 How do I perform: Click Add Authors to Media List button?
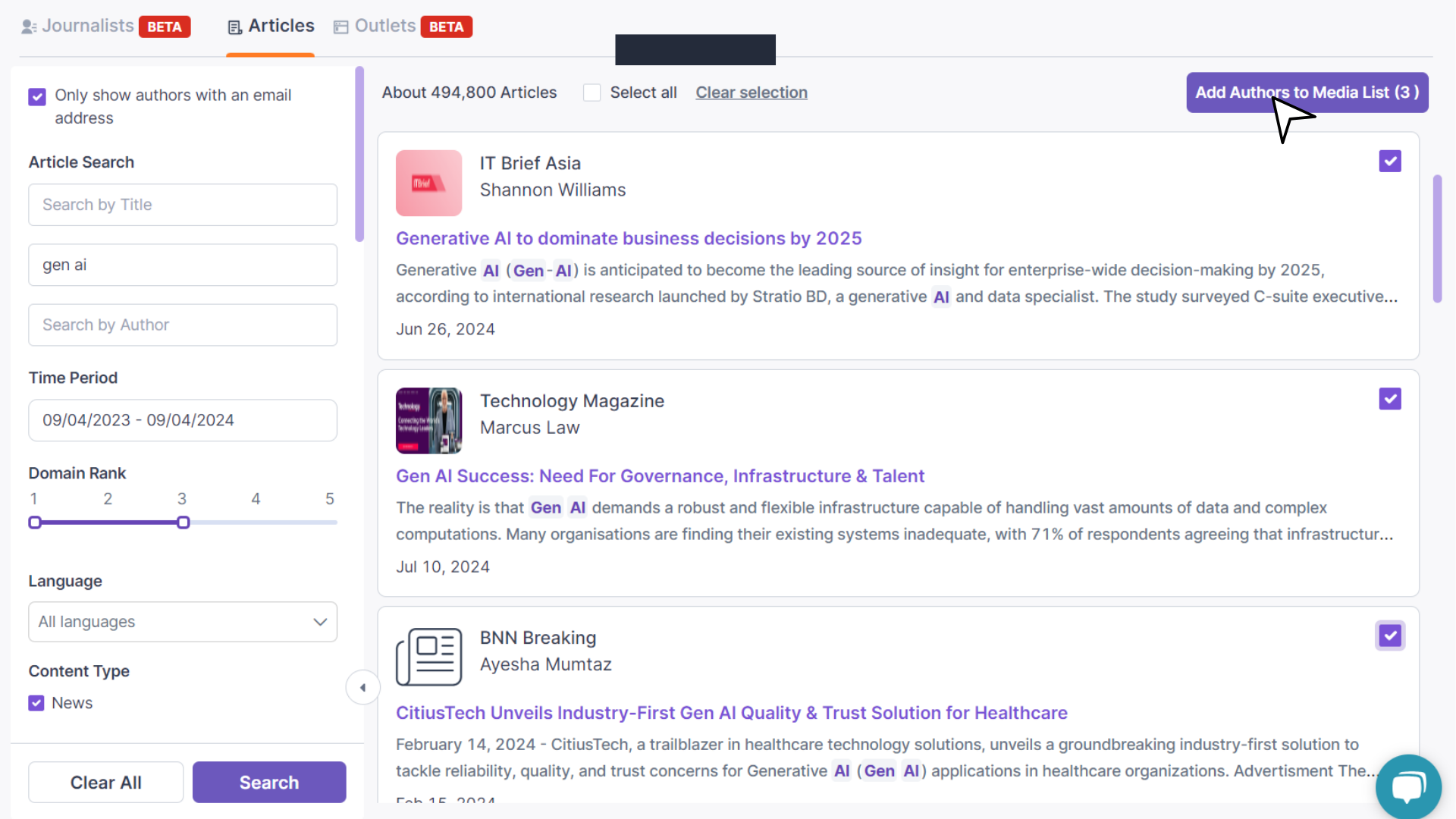(x=1307, y=93)
